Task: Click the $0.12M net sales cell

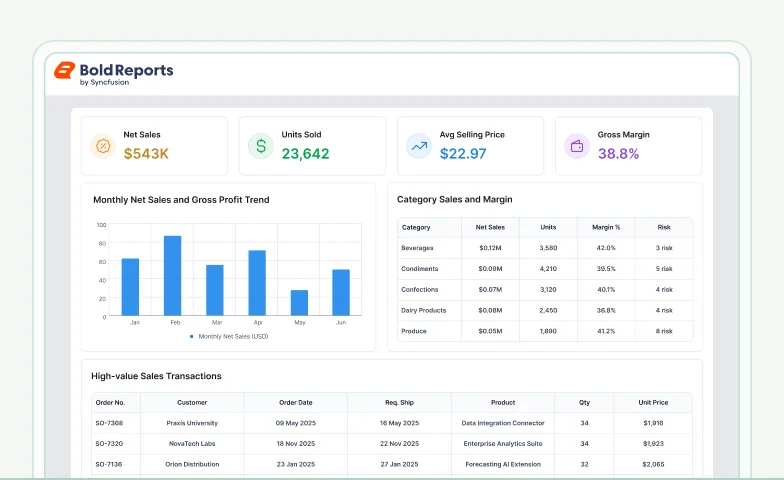Action: click(x=490, y=248)
